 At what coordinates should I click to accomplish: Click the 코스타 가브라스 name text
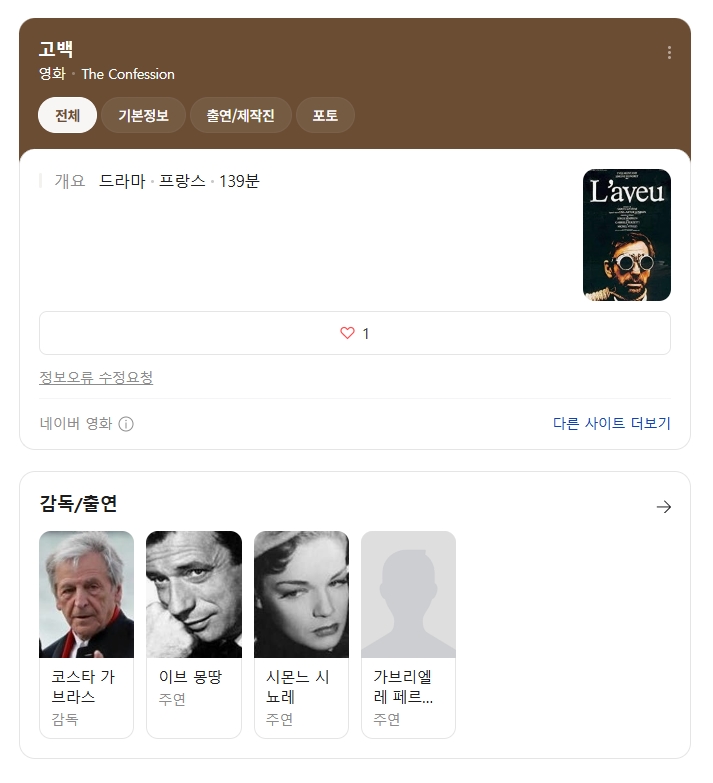click(84, 687)
